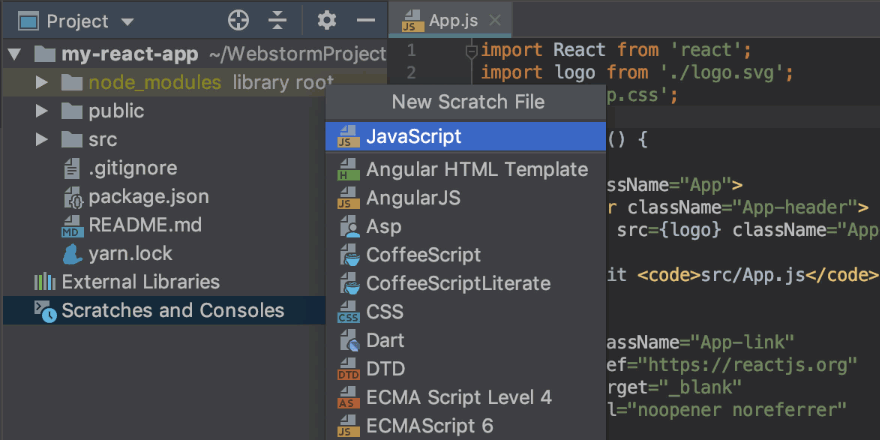Click the Dart file type icon

(x=349, y=341)
